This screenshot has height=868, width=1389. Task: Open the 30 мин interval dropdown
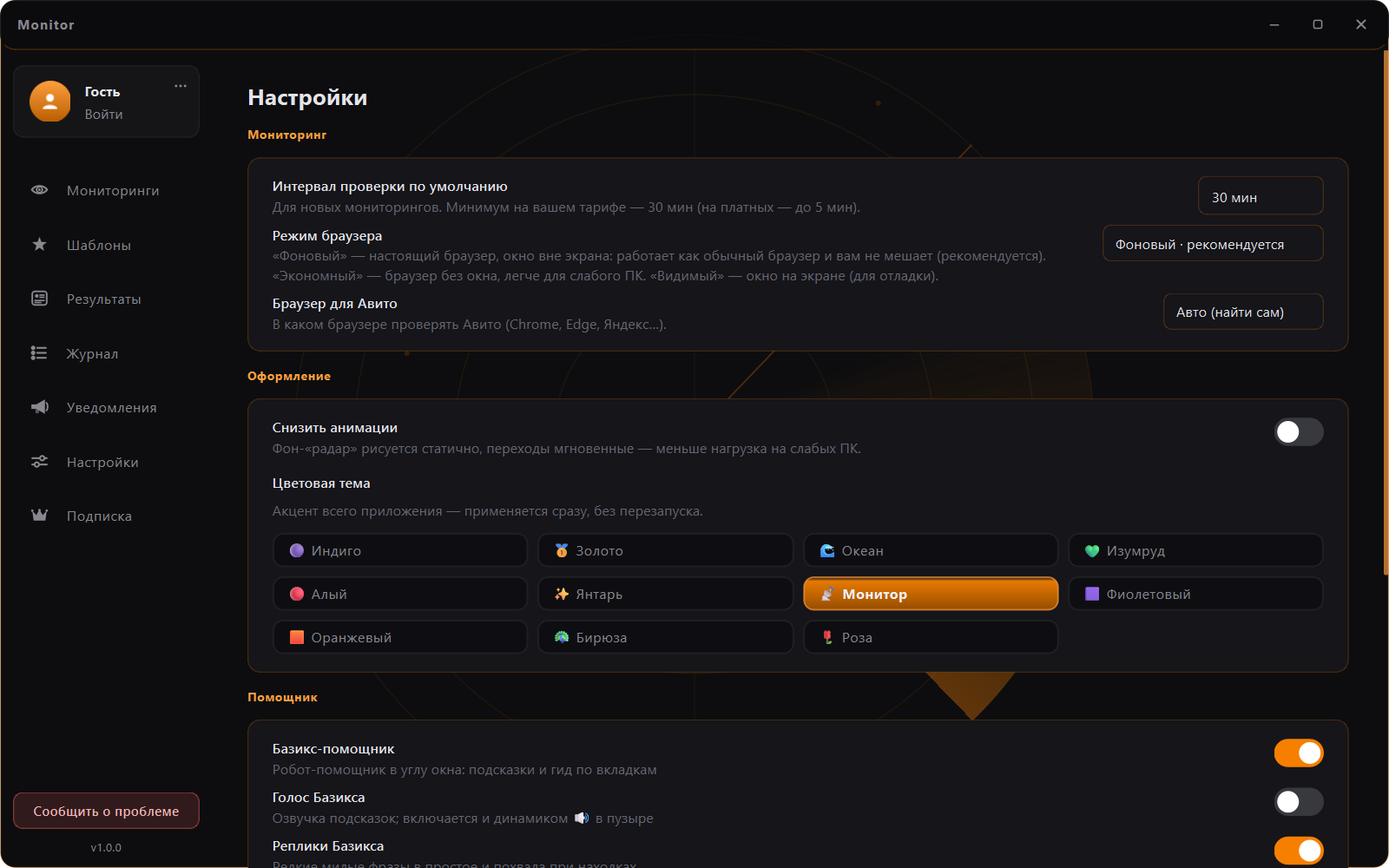pos(1261,196)
